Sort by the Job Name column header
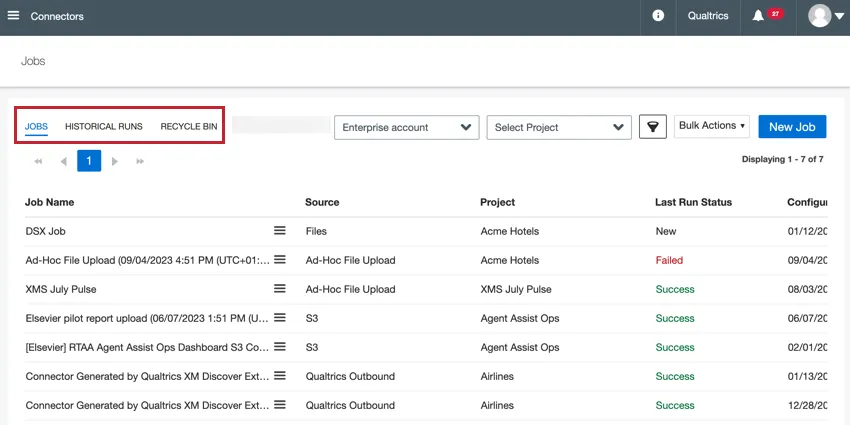Screen dimensions: 850x425 50,202
